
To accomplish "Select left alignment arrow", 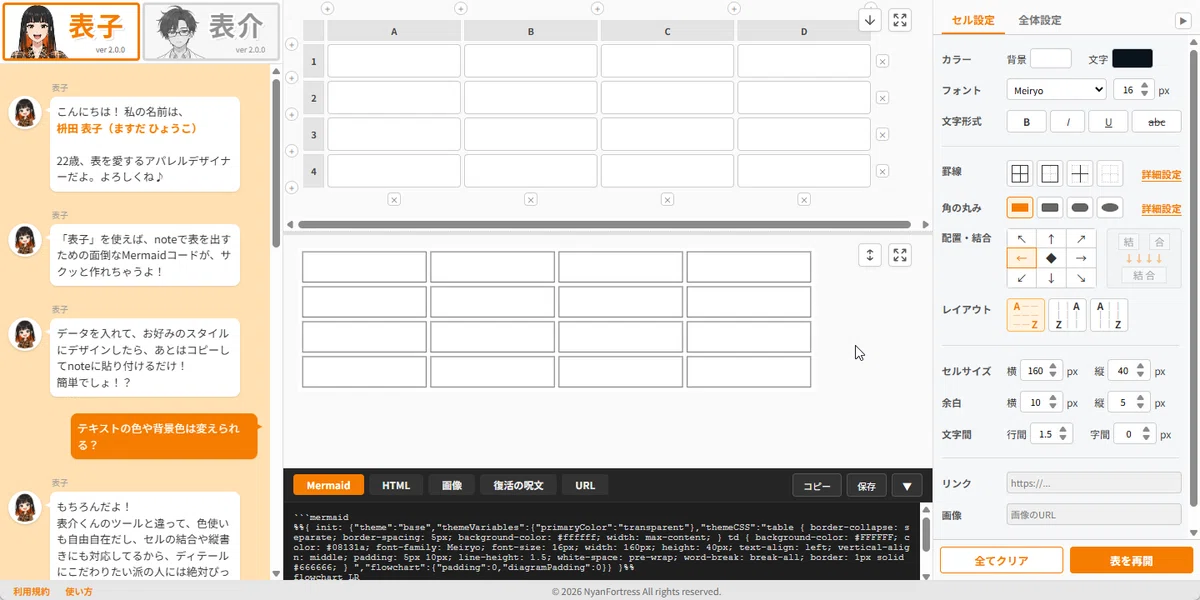I will pos(1021,258).
